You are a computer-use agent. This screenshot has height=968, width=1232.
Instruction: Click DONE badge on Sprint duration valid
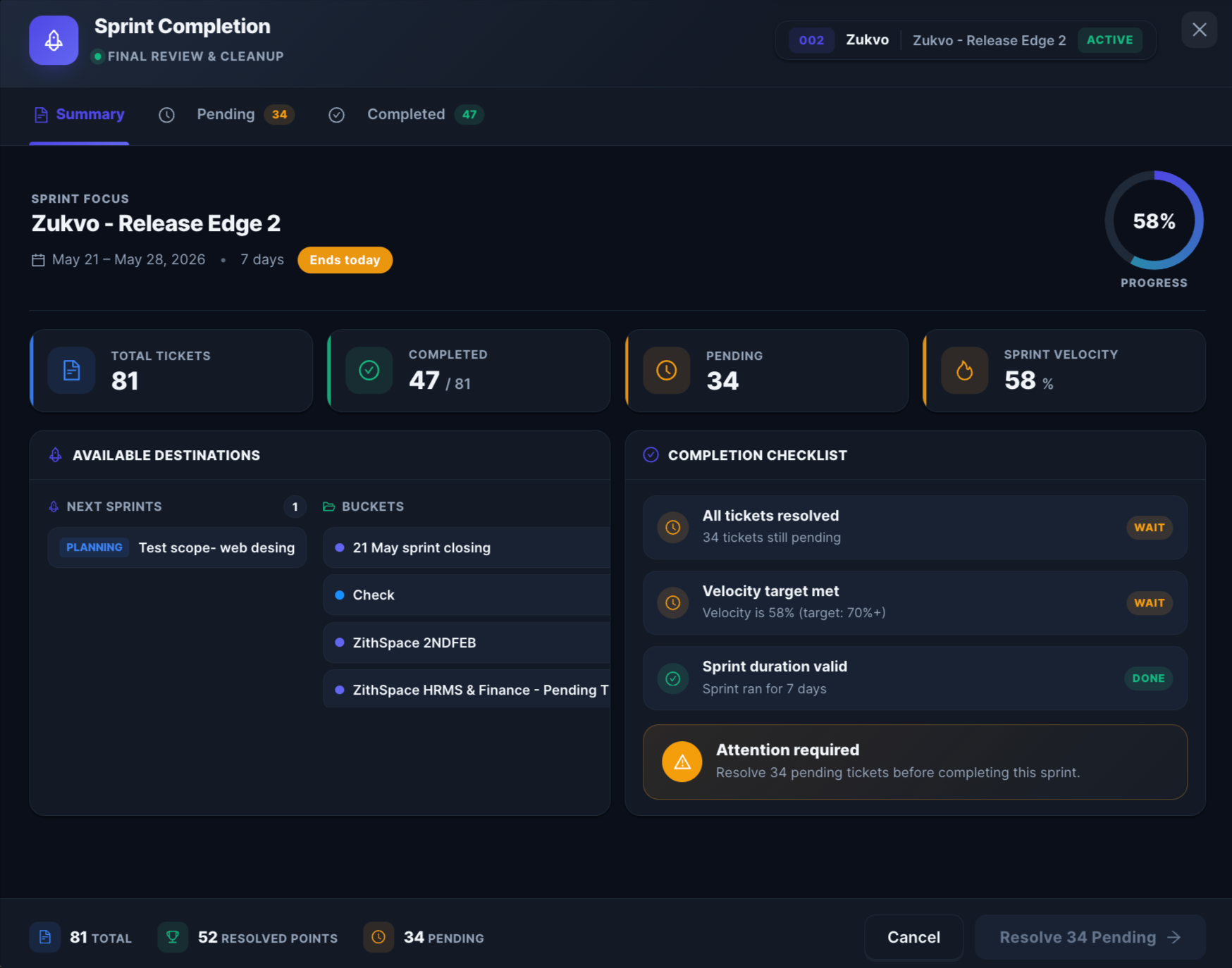(1148, 678)
